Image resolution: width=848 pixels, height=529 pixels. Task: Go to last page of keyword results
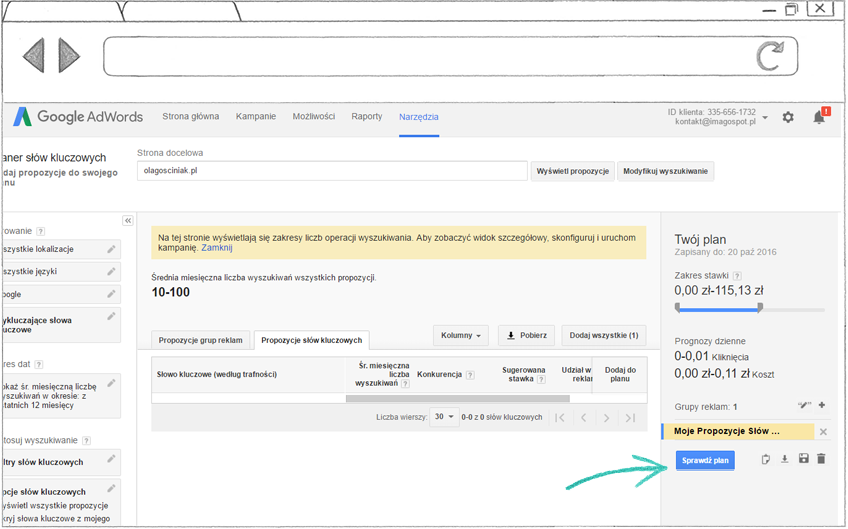tap(630, 418)
